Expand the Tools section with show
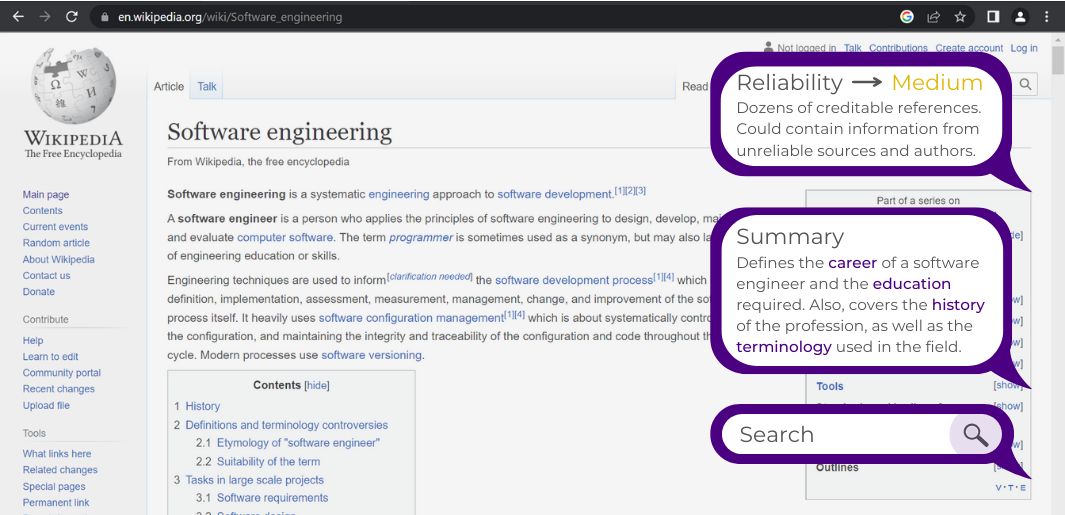Image resolution: width=1065 pixels, height=515 pixels. (1008, 386)
